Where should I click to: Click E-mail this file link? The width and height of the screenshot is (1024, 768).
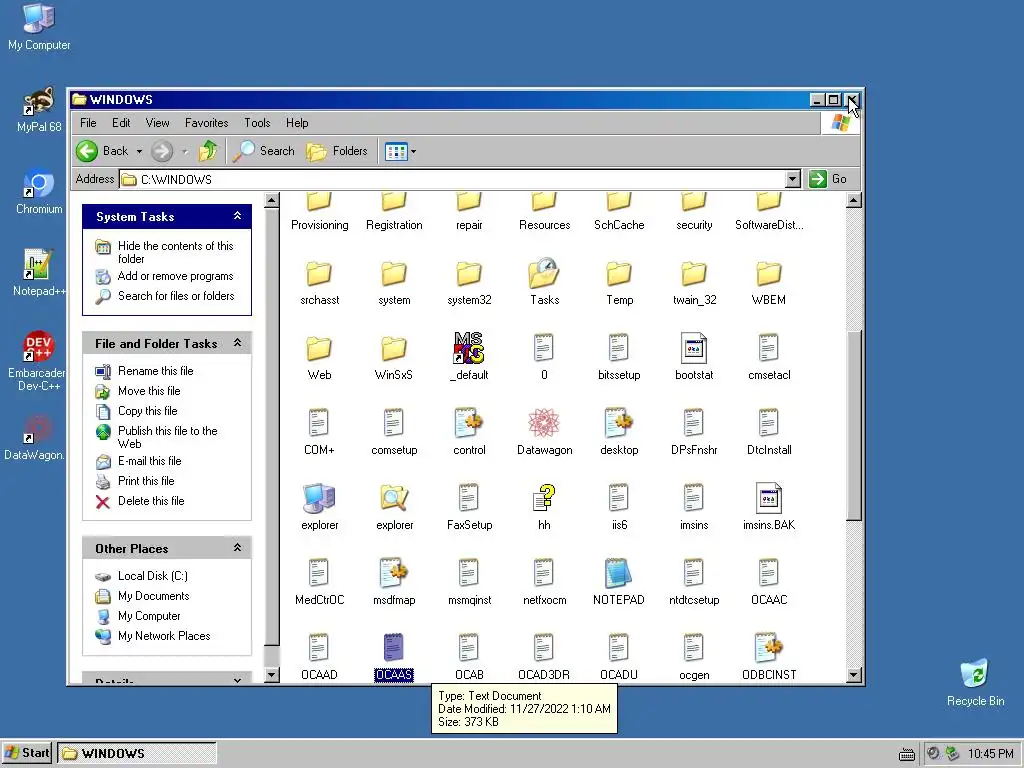pos(150,461)
